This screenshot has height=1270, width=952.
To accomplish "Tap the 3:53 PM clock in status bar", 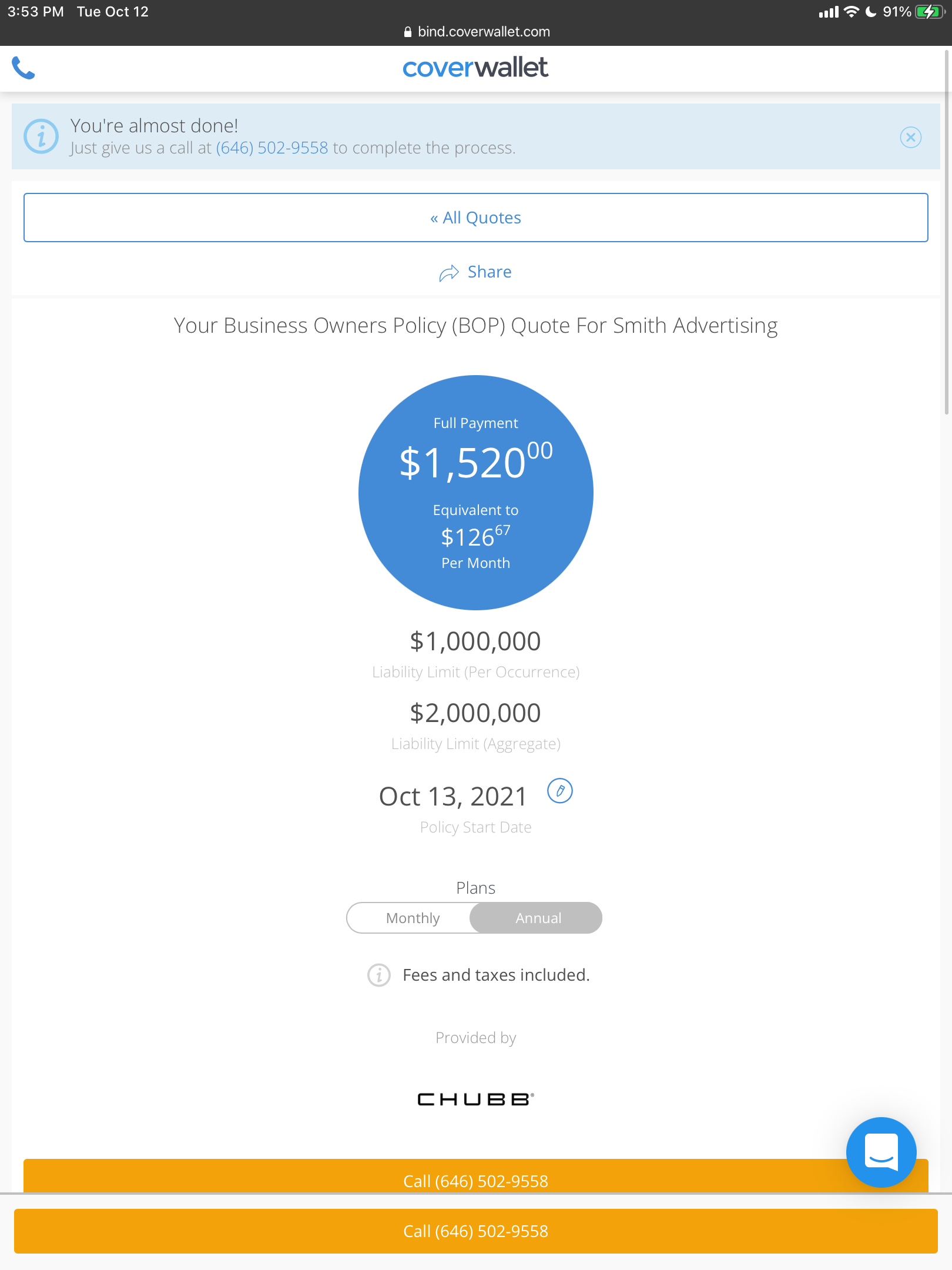I will pyautogui.click(x=36, y=12).
